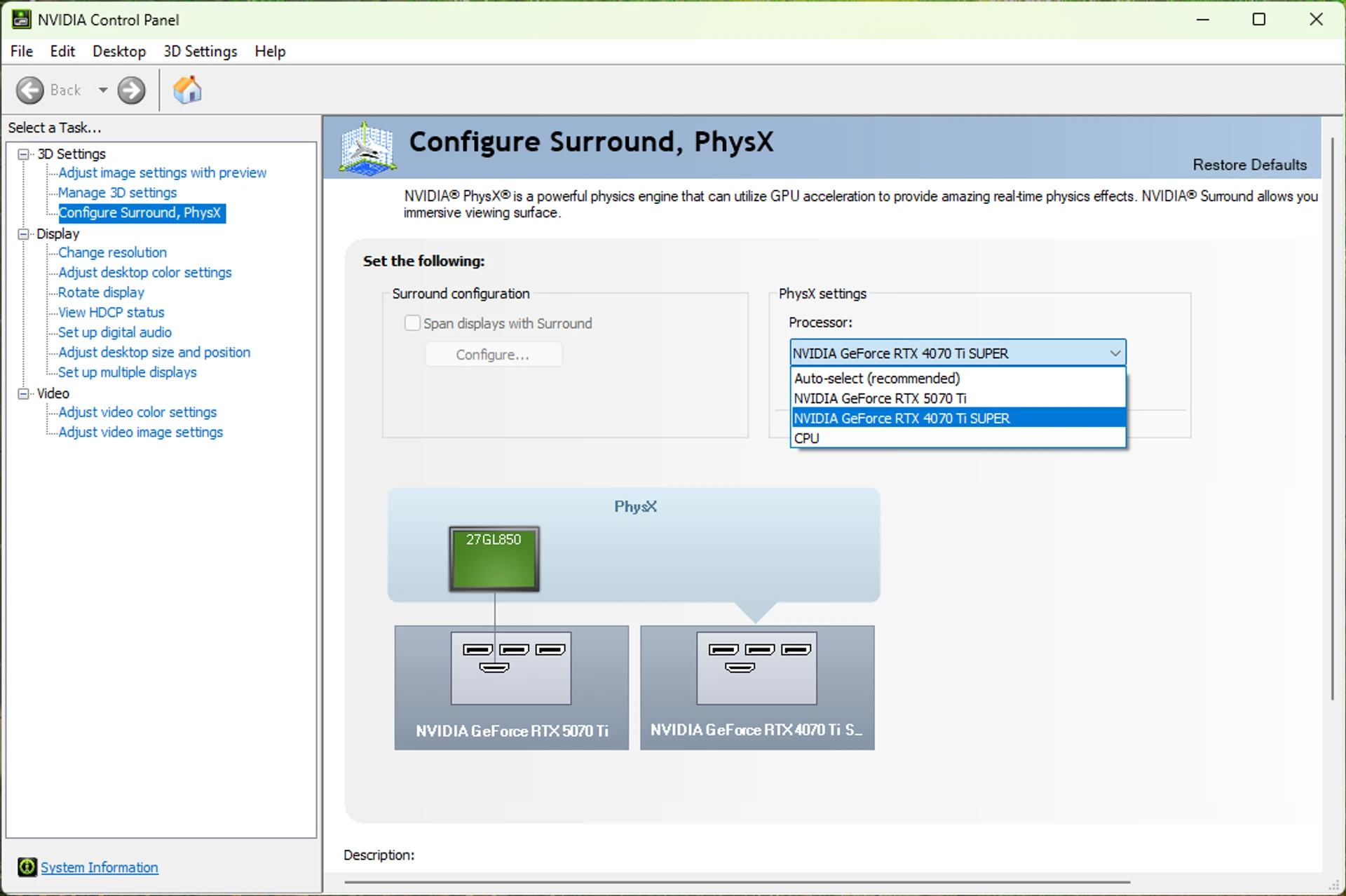
Task: Minimize the NVIDIA Control Panel window
Action: click(1203, 20)
